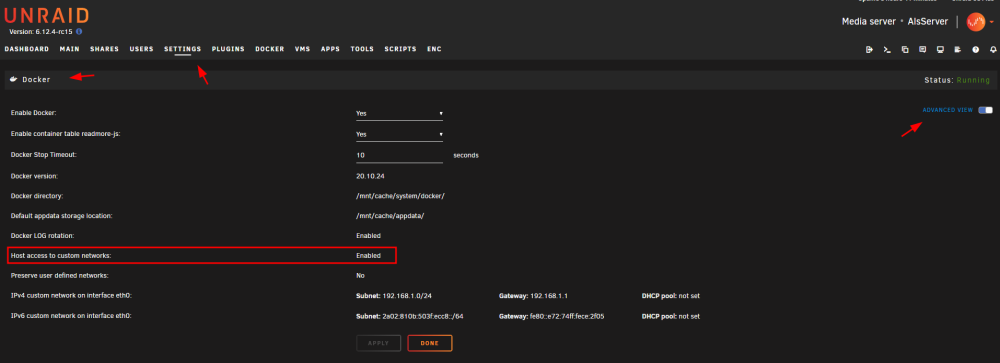The image size is (1000, 363).
Task: Open the VMs menu
Action: [302, 49]
